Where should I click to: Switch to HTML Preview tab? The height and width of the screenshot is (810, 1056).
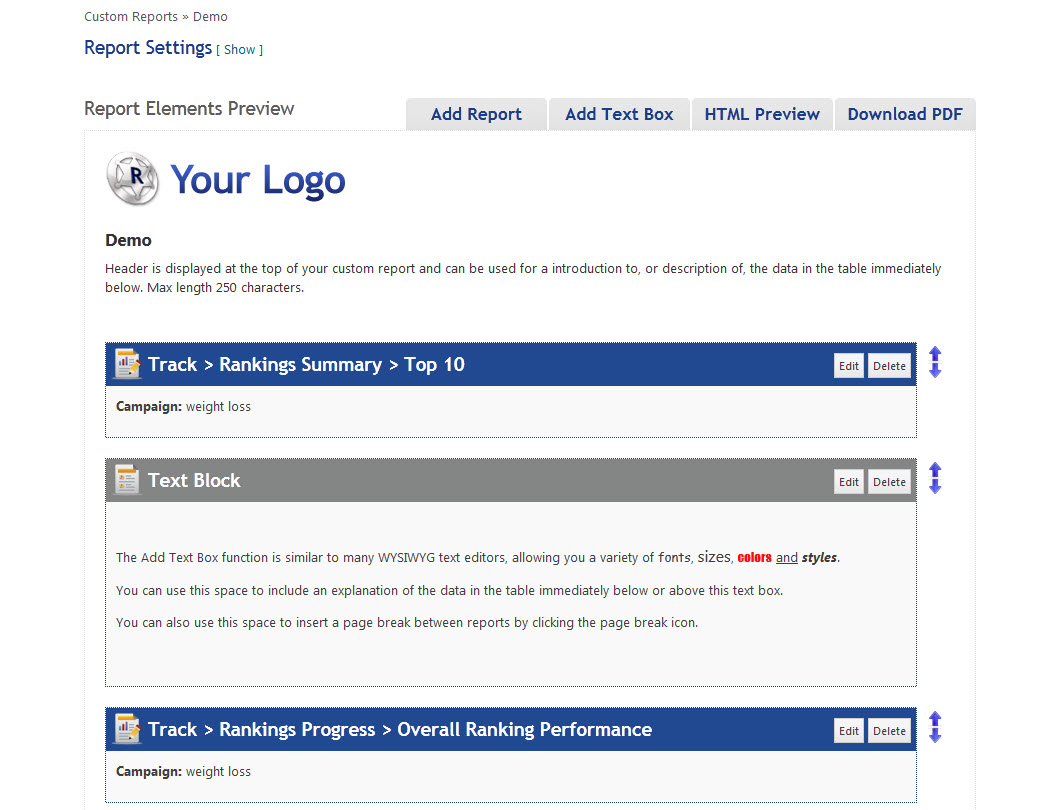pos(762,114)
